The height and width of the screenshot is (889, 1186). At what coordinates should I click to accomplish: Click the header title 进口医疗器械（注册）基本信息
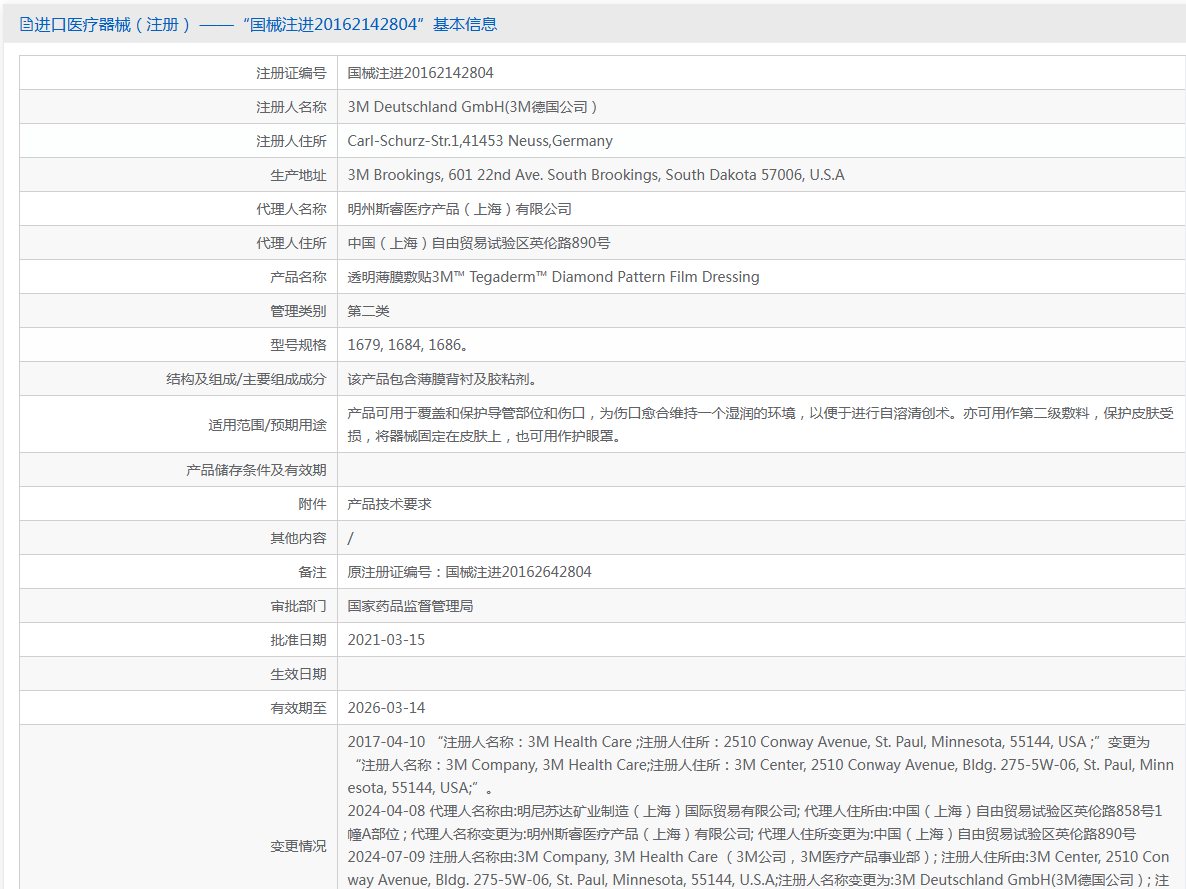[x=265, y=24]
